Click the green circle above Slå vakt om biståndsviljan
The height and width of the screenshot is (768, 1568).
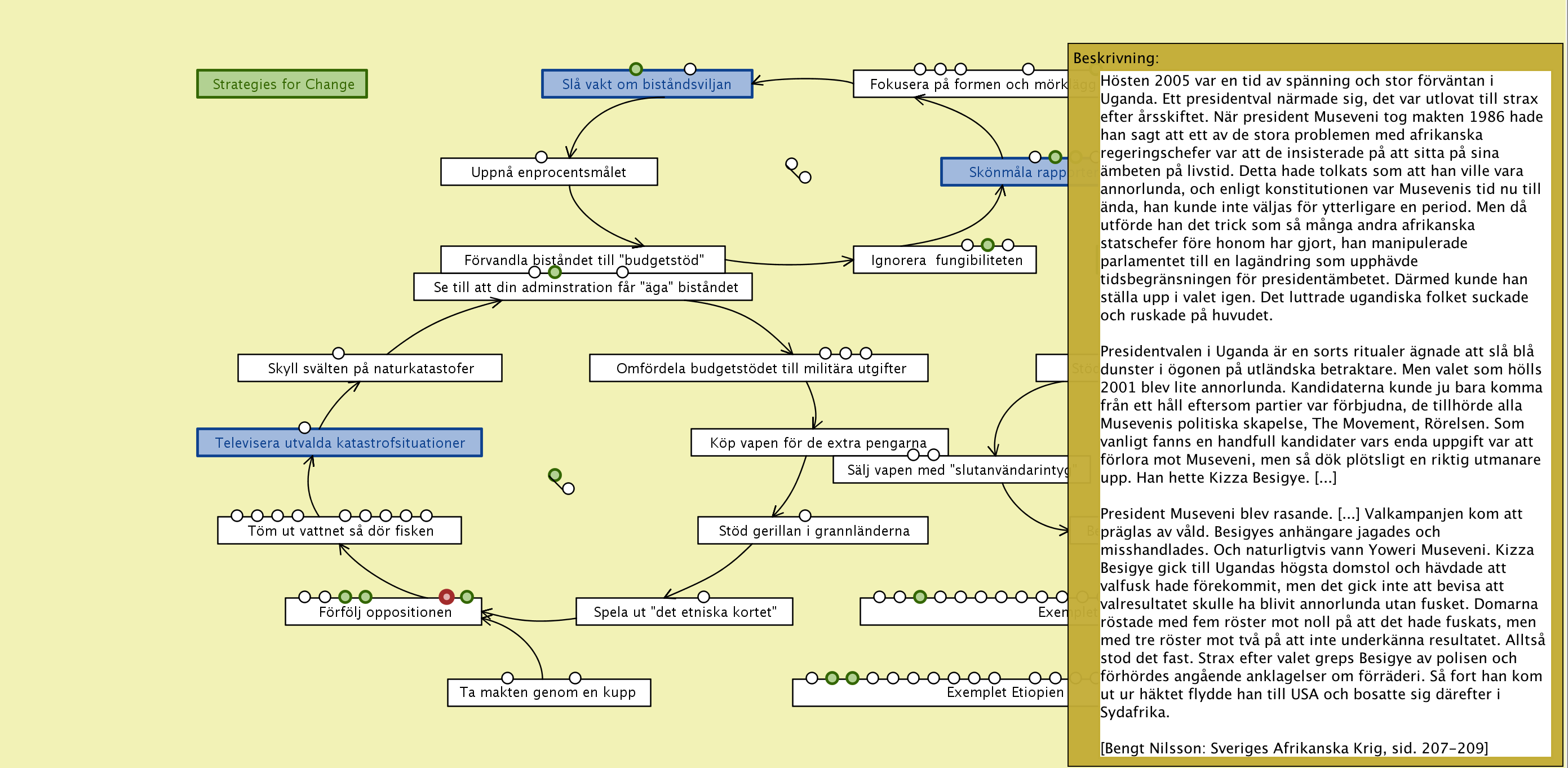tap(635, 69)
